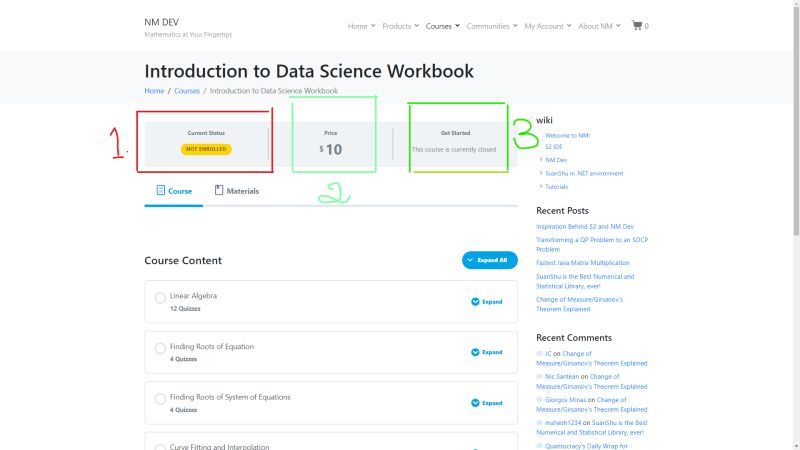The image size is (800, 450).
Task: Open Fastest Java Matrix Multiplication post
Action: pos(583,263)
